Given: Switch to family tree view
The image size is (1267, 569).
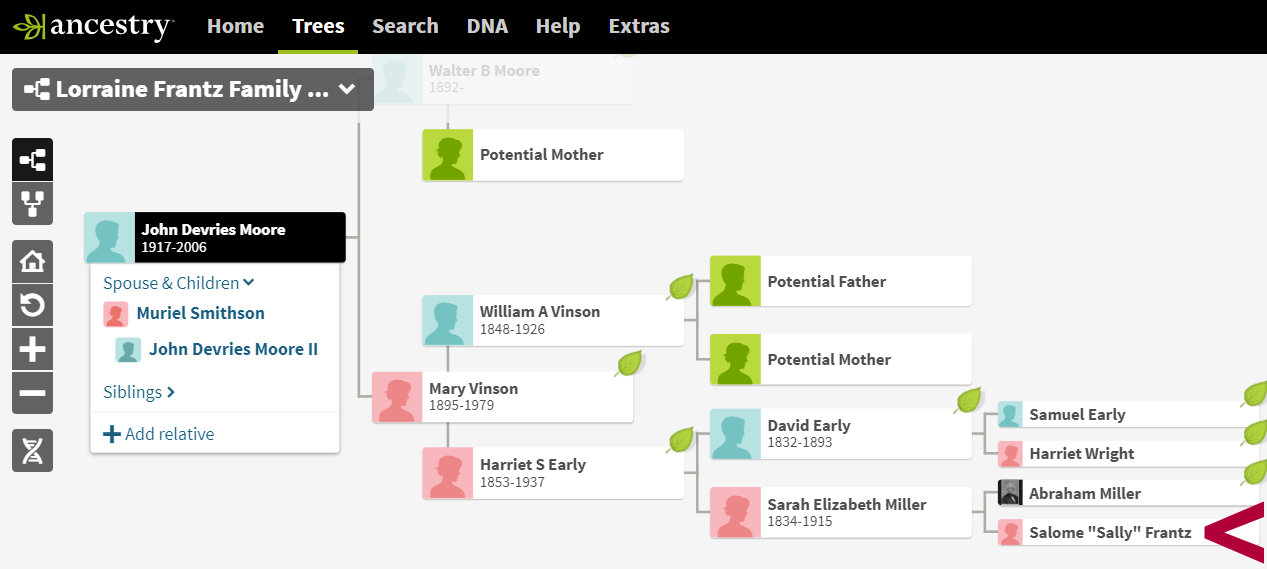Looking at the screenshot, I should (32, 204).
